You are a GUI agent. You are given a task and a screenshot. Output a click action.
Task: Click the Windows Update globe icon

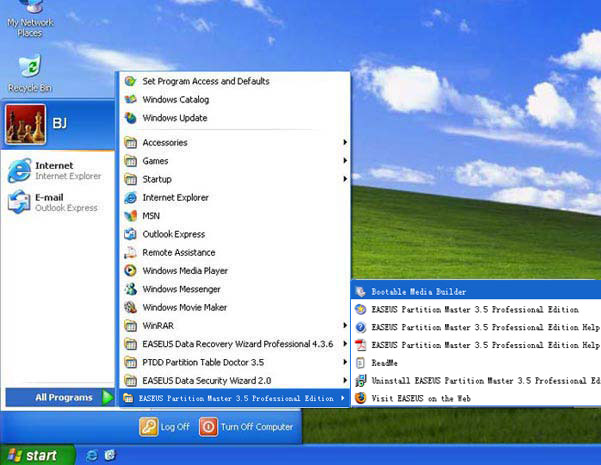130,118
